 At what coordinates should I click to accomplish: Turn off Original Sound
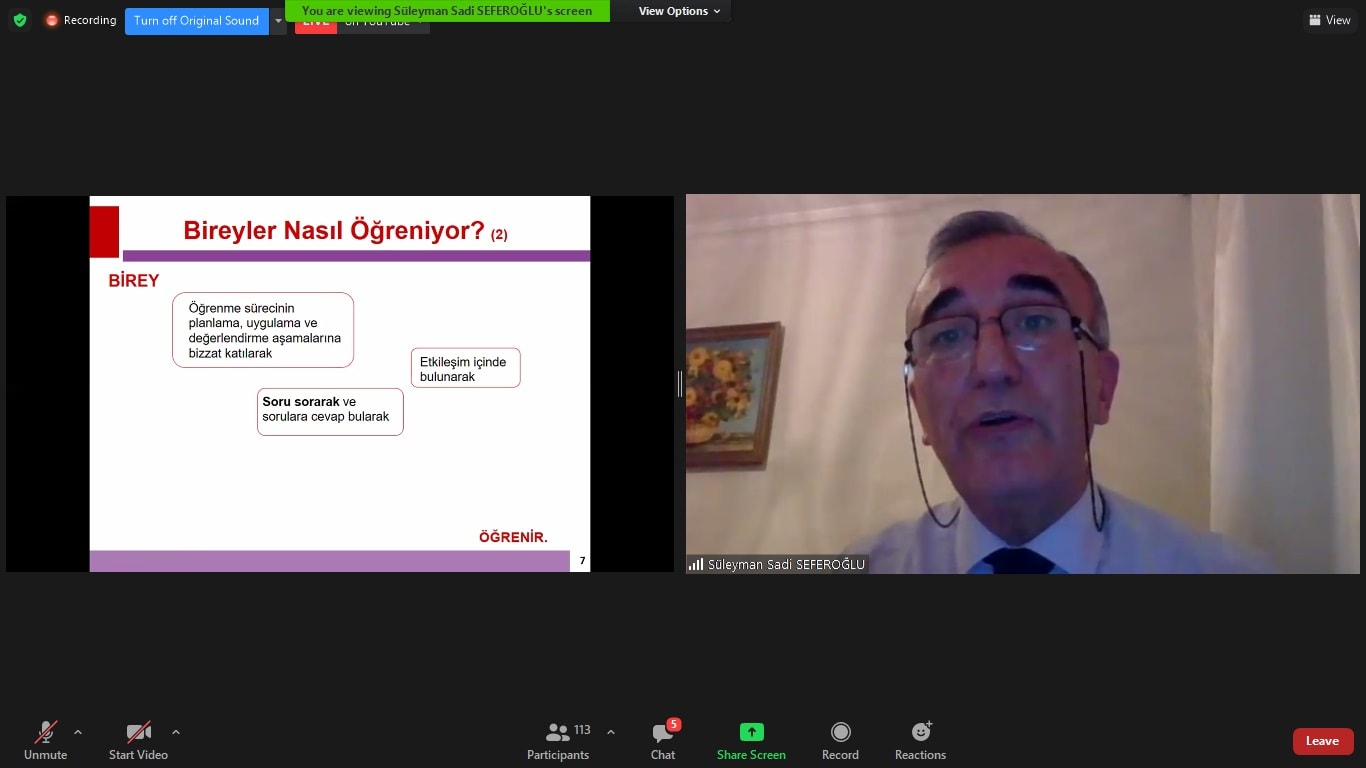pyautogui.click(x=196, y=21)
